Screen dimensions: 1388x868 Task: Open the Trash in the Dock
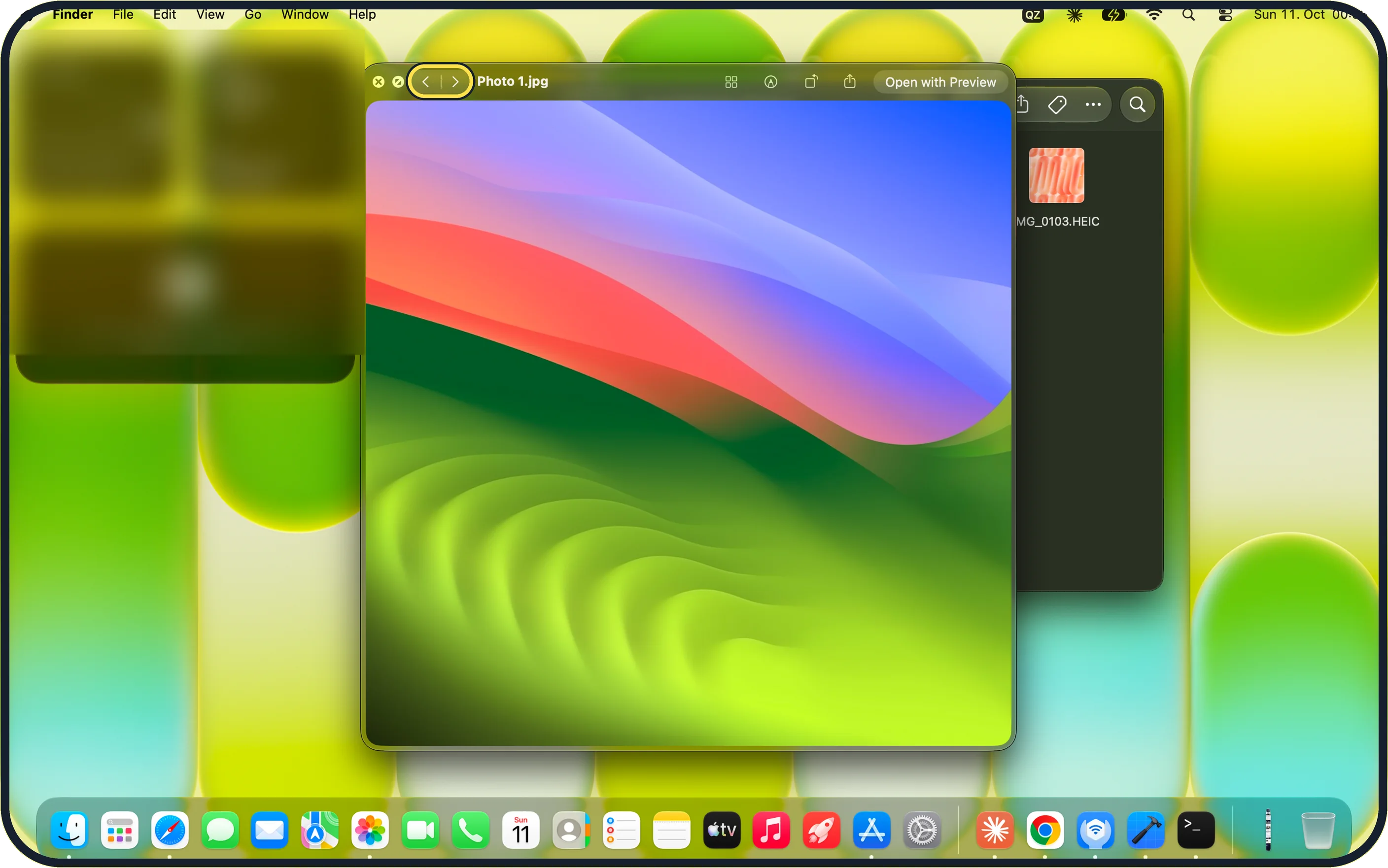coord(1318,830)
